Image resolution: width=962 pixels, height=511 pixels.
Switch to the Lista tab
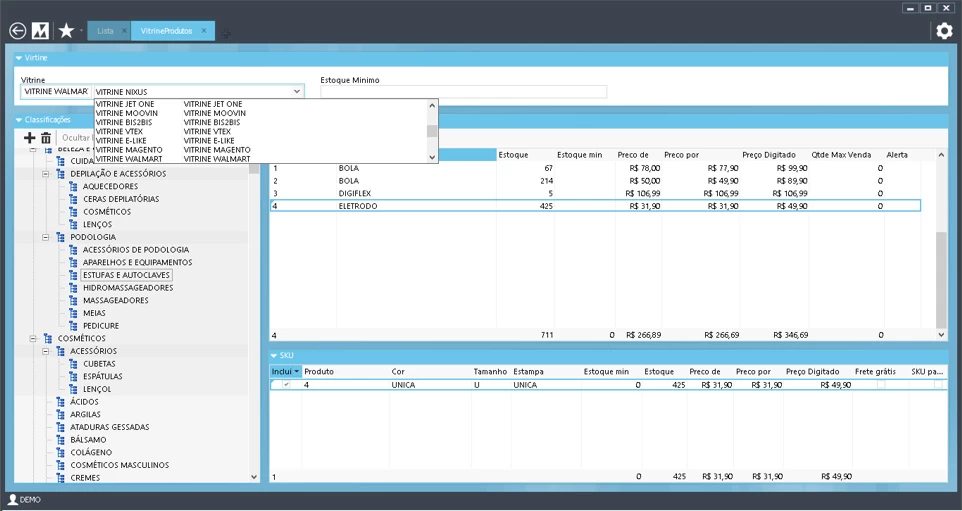(105, 31)
